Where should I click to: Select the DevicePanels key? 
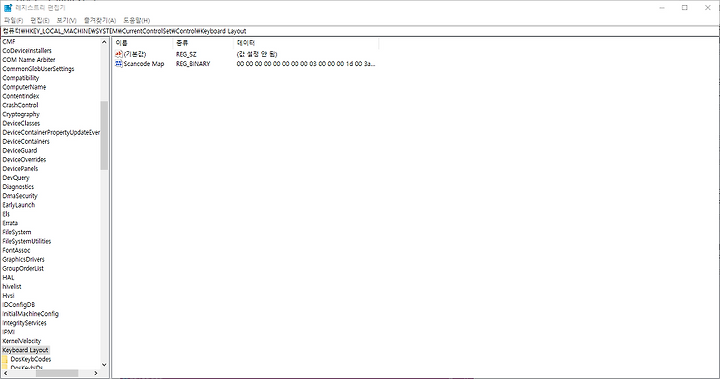click(x=20, y=169)
